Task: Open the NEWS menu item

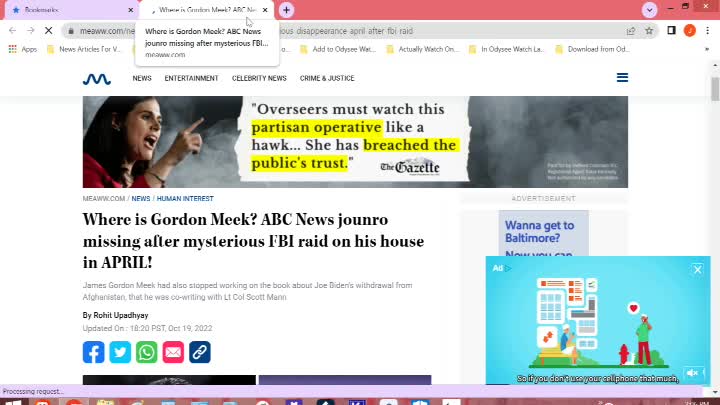Action: point(142,78)
